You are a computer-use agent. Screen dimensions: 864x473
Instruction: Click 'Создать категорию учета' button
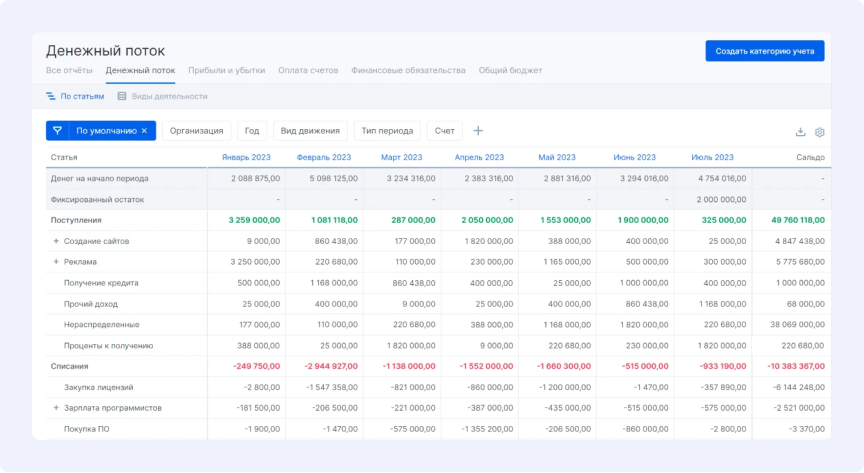[x=765, y=51]
